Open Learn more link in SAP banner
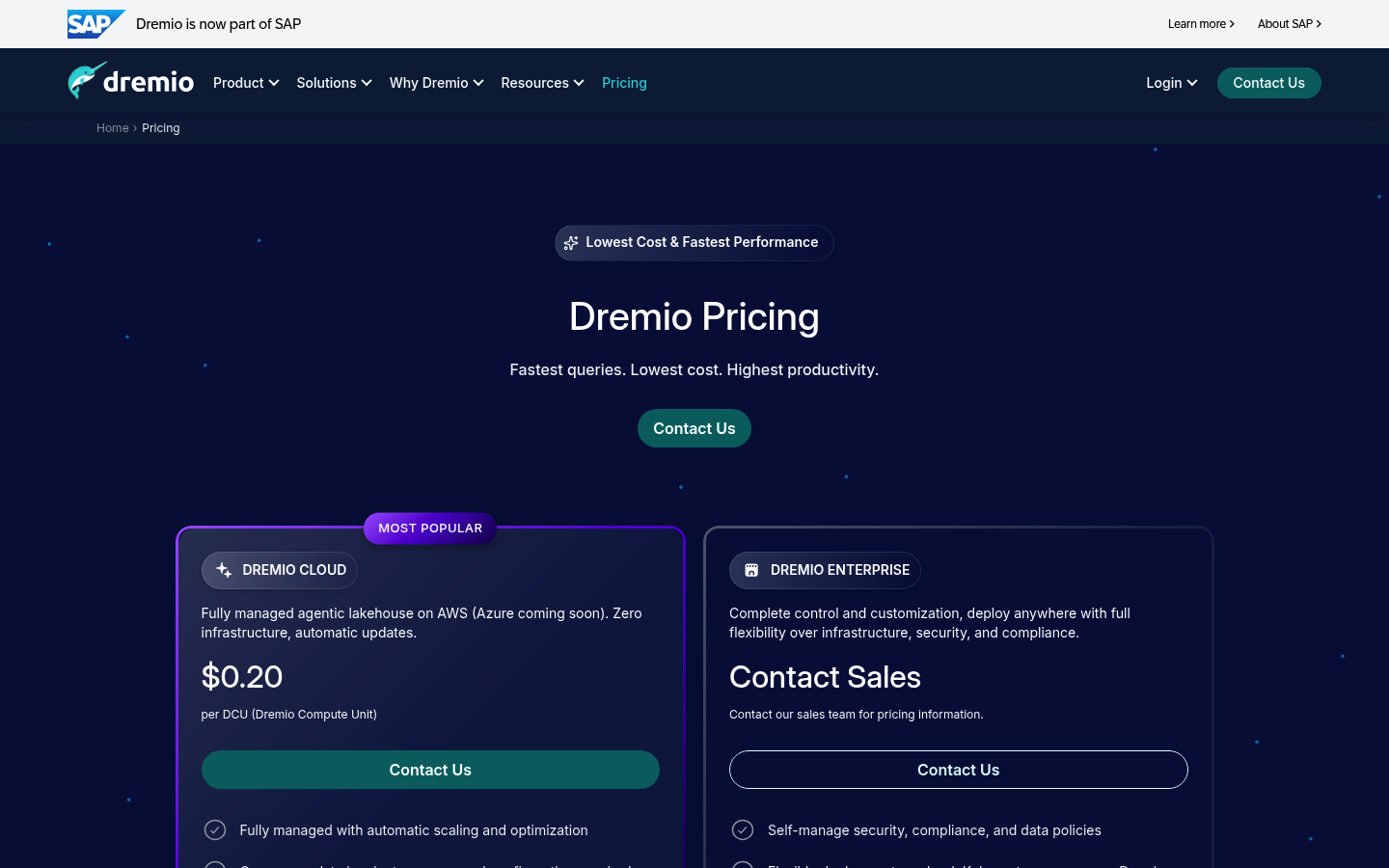This screenshot has height=868, width=1389. [1201, 24]
